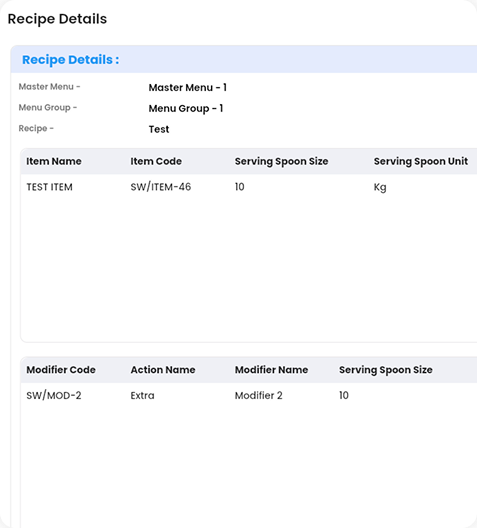The width and height of the screenshot is (477, 528).
Task: Click Serving Spoon Size header in items table
Action: [x=281, y=161]
